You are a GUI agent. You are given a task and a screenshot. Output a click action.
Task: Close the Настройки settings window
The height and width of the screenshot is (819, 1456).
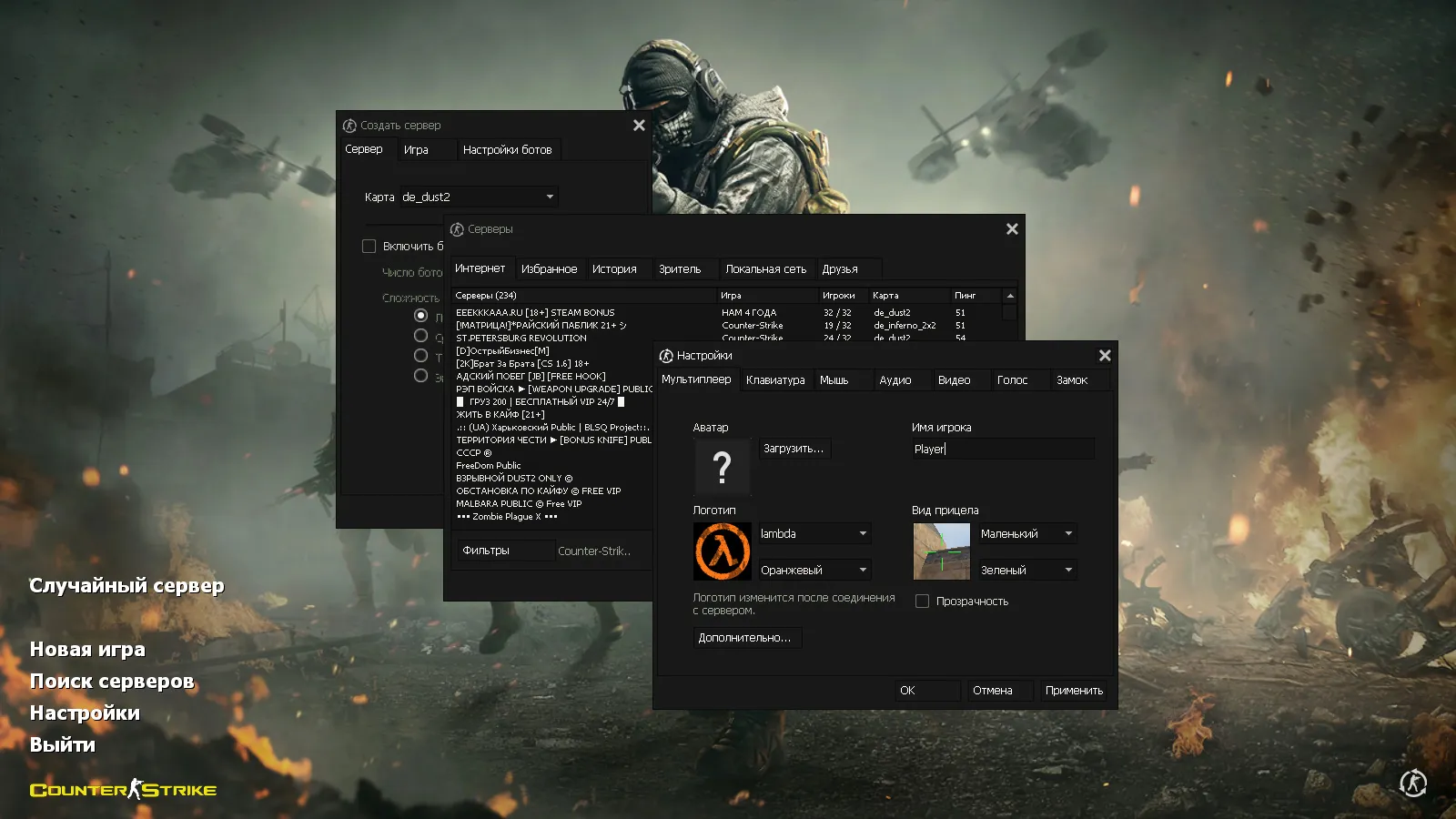(x=1105, y=356)
